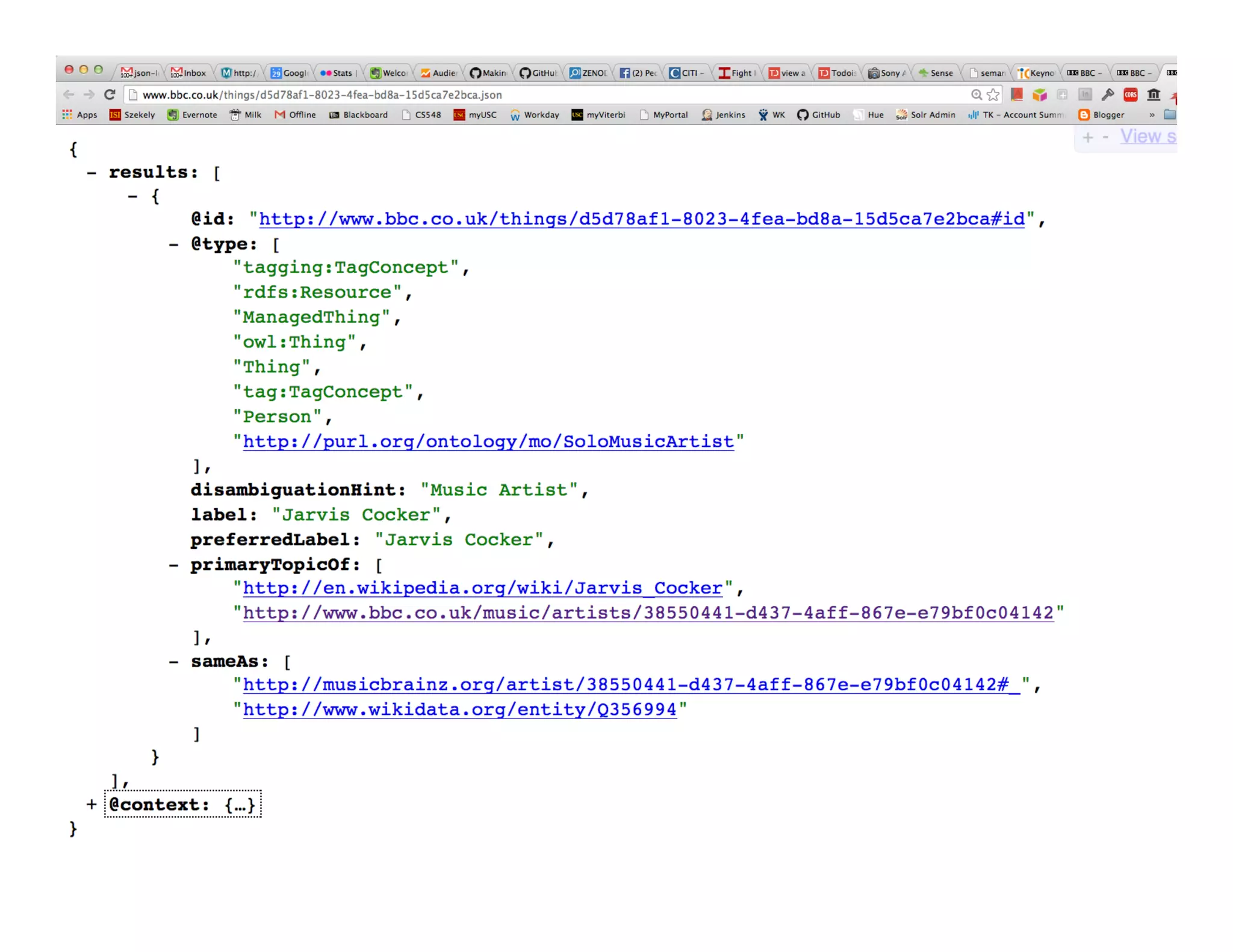The height and width of the screenshot is (952, 1233).
Task: Click the colorful cube extension icon
Action: click(x=1039, y=94)
